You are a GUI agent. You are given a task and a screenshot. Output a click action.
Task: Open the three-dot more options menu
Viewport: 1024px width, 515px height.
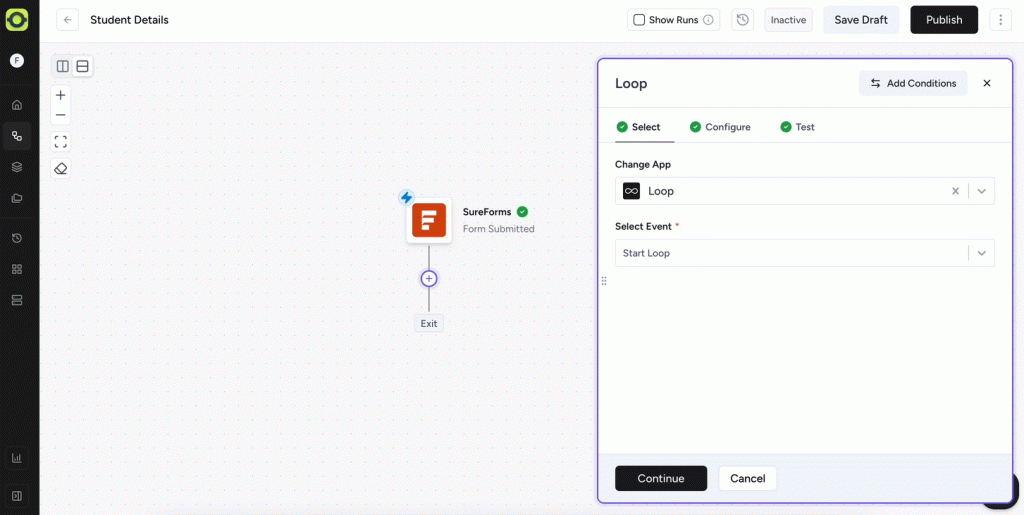click(1000, 20)
